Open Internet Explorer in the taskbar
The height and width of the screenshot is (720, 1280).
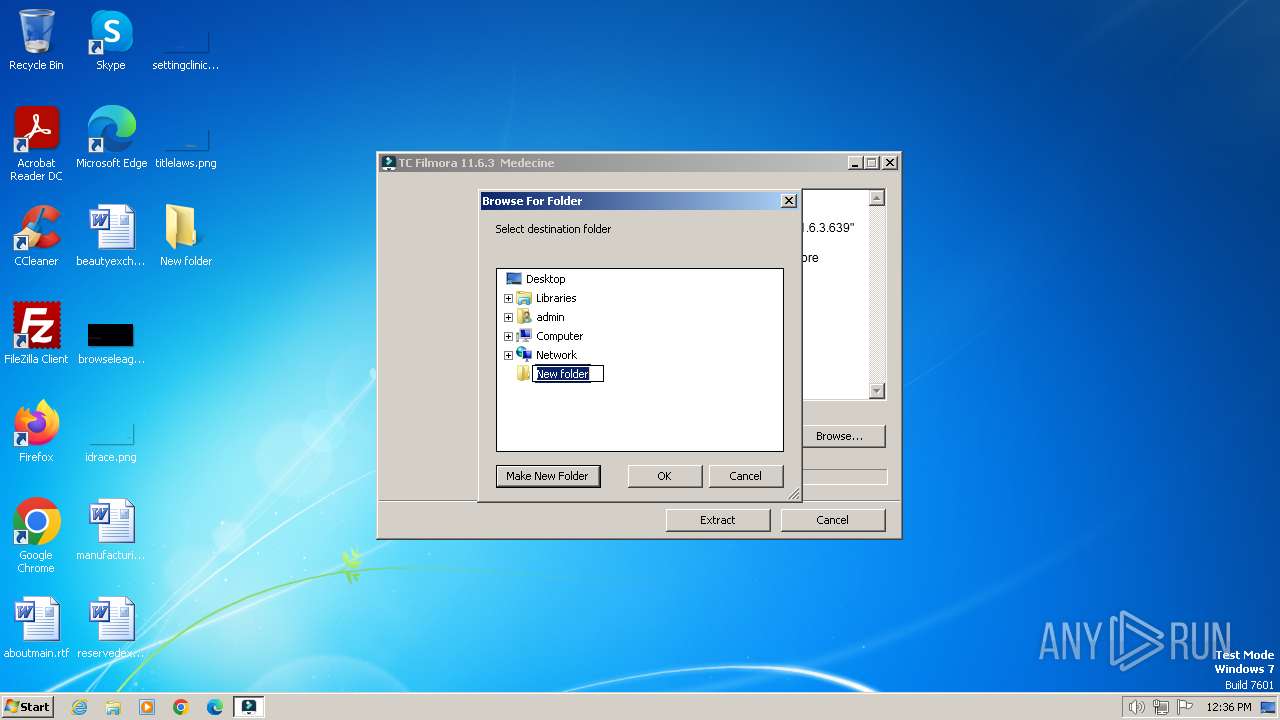pyautogui.click(x=79, y=707)
